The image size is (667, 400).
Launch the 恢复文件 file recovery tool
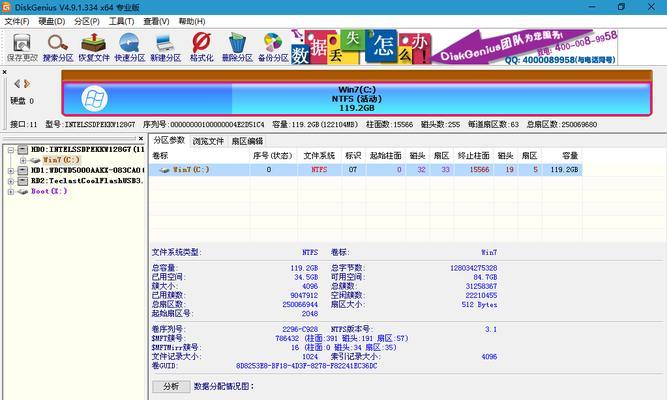click(94, 48)
